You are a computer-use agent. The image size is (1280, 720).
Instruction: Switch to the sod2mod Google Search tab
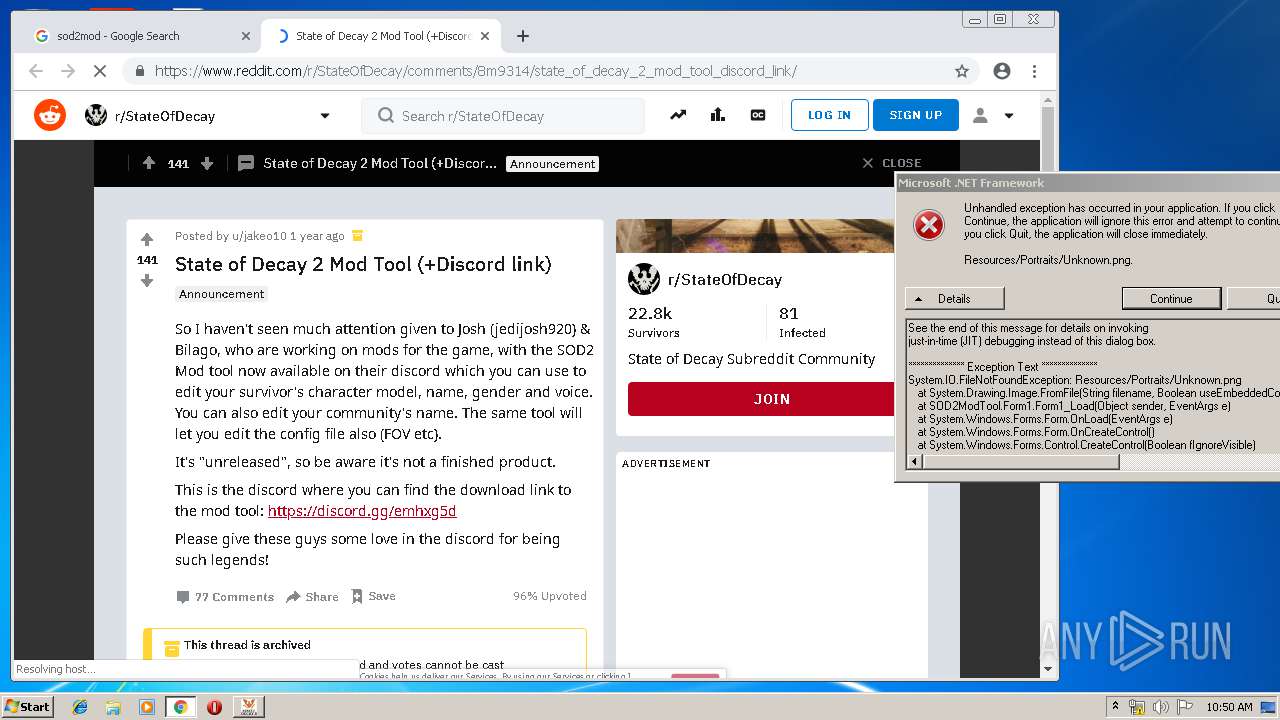142,36
